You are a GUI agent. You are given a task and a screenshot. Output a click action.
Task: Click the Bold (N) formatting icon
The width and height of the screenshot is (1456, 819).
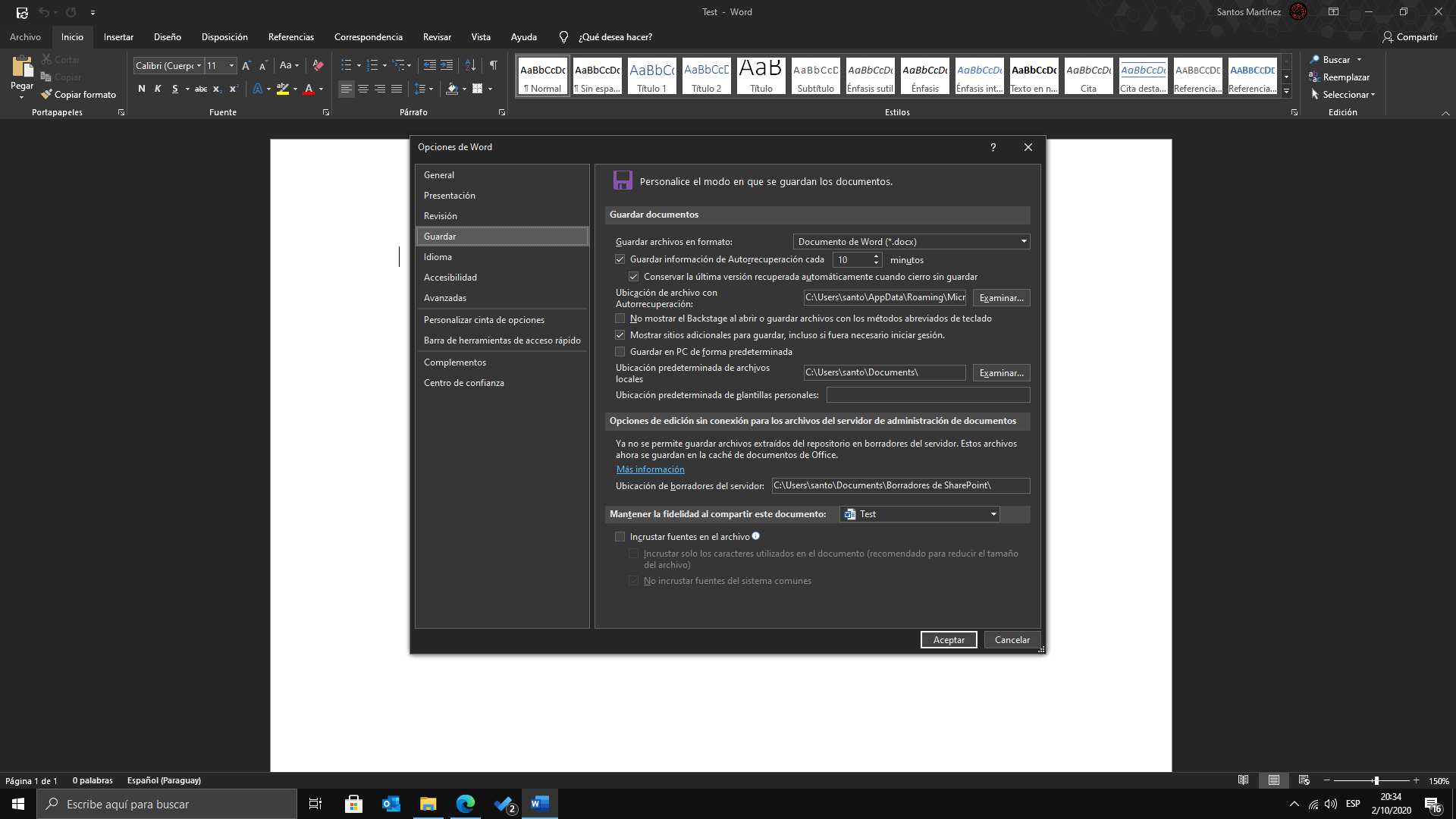point(142,89)
